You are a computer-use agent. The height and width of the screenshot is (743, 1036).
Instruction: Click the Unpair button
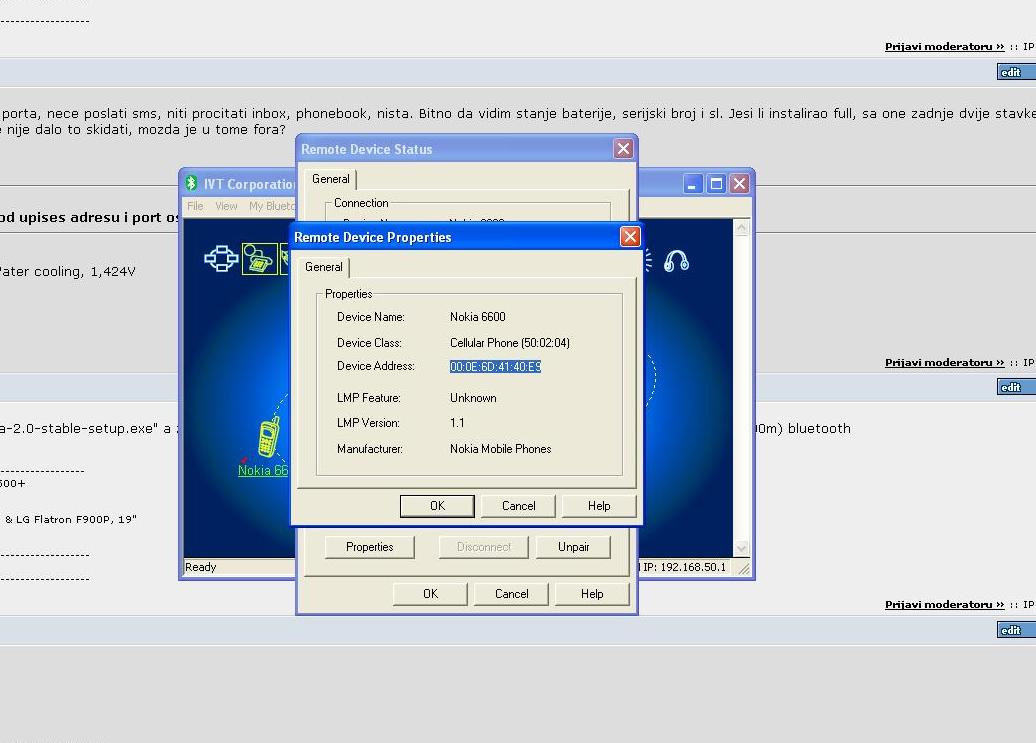(573, 547)
